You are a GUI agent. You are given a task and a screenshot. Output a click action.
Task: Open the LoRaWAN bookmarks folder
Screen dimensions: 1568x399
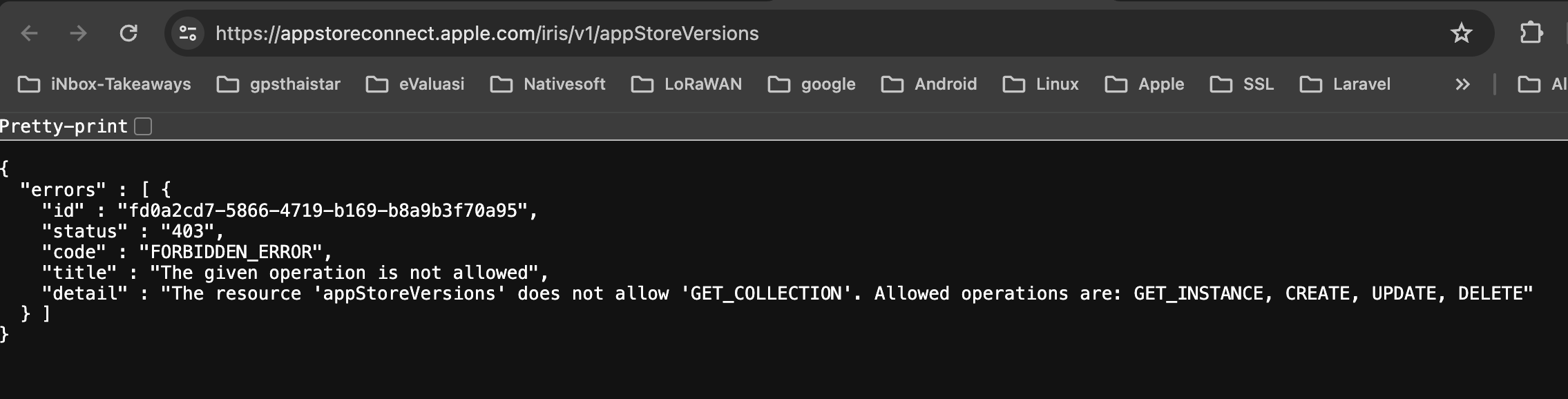687,84
